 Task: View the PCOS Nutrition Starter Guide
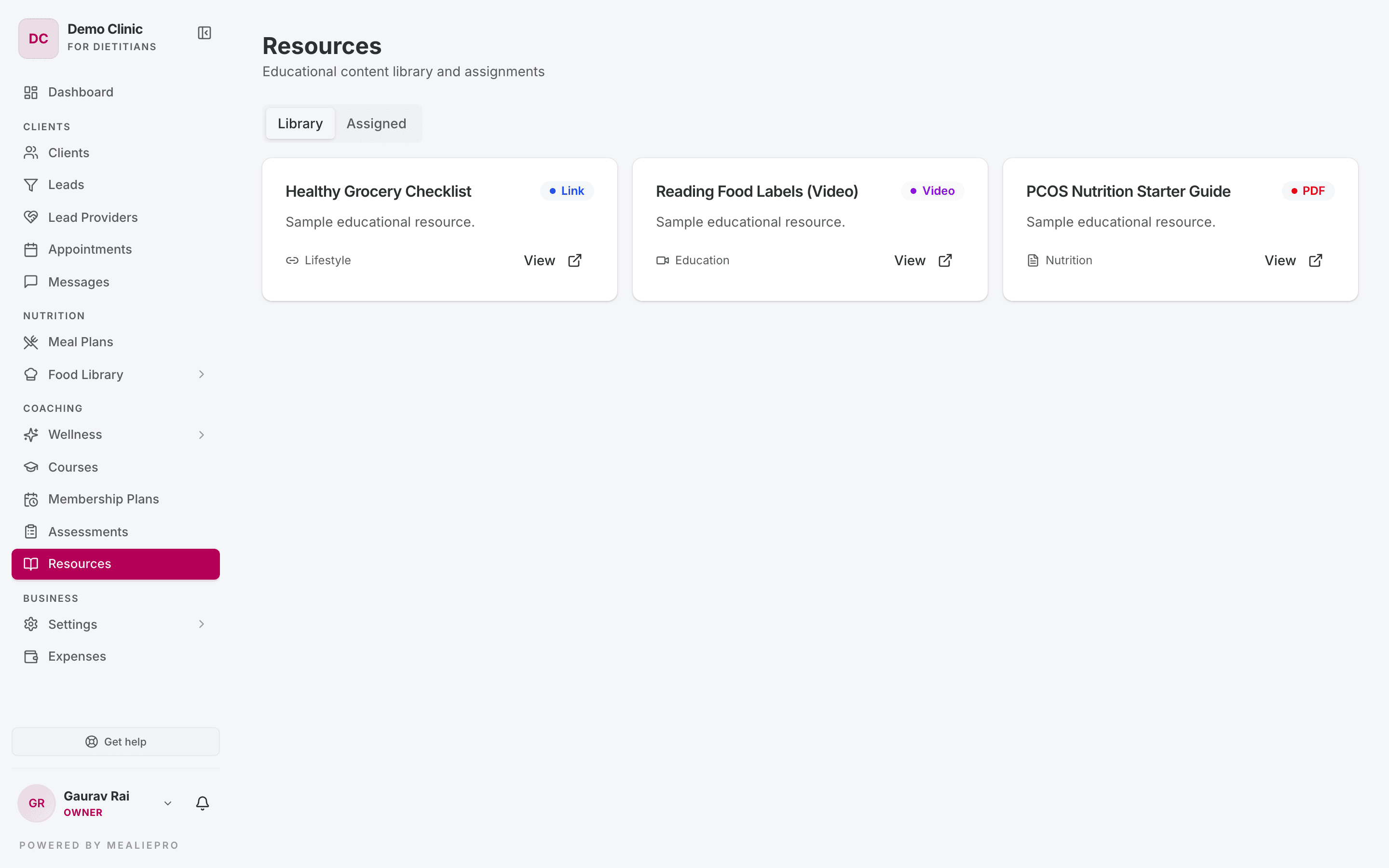coord(1294,260)
